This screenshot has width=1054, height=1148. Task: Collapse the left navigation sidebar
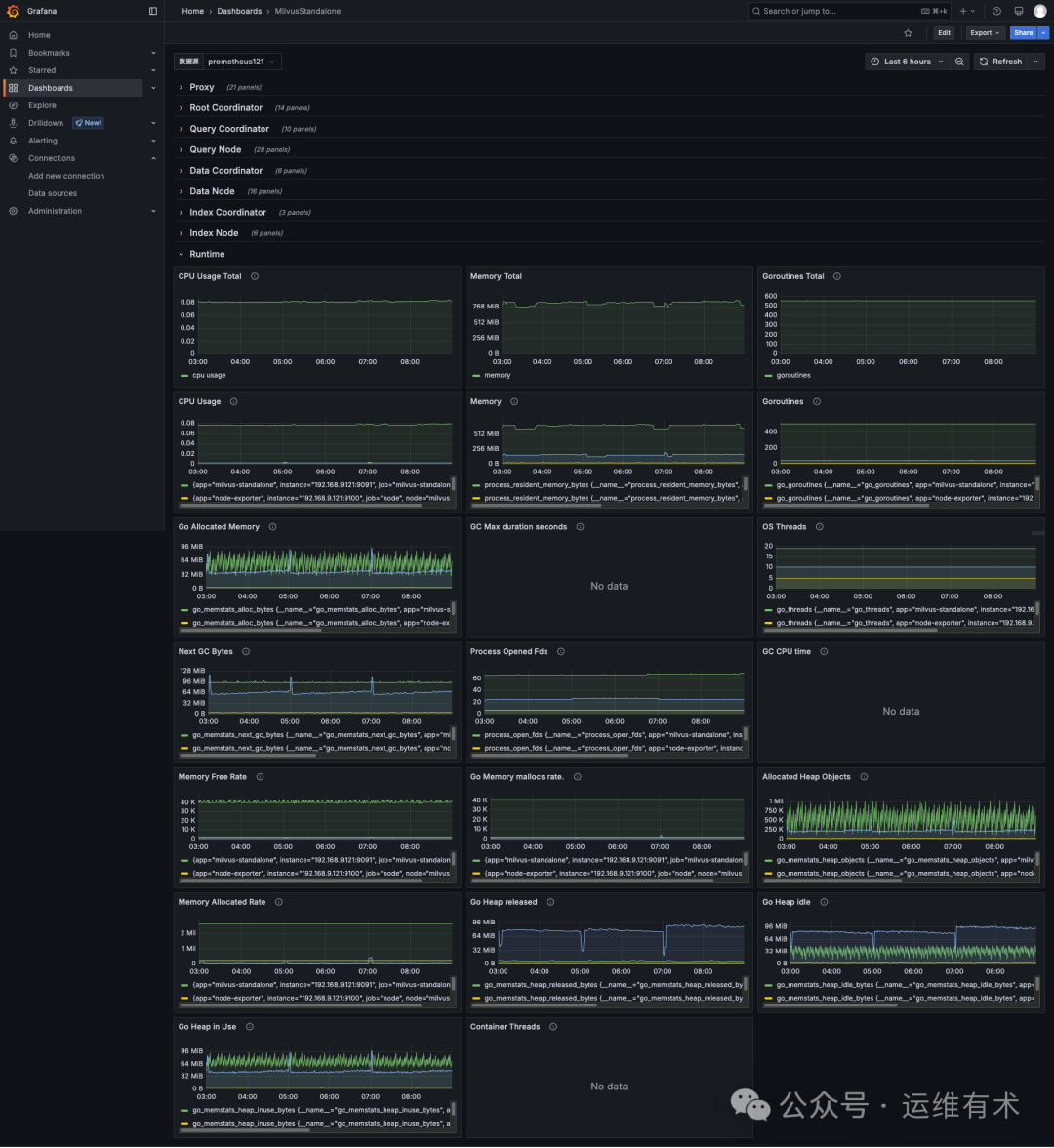click(152, 11)
